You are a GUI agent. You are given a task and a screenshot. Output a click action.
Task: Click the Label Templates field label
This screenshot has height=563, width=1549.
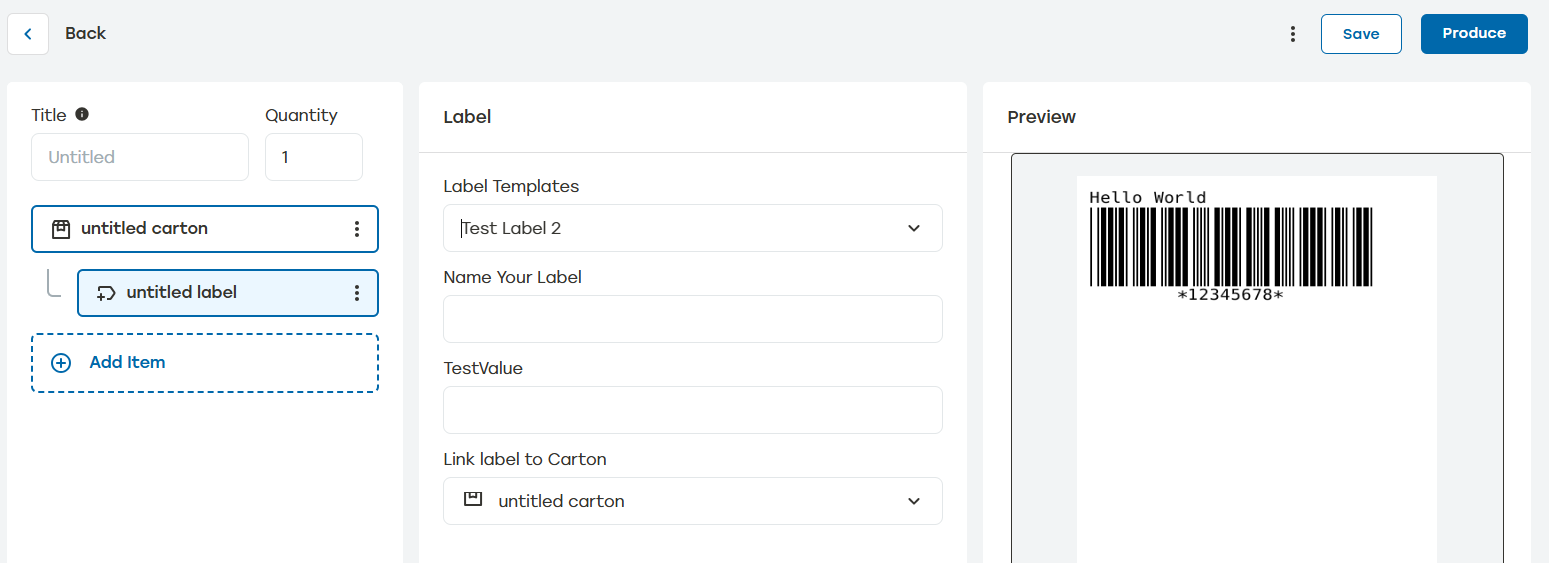pos(511,186)
